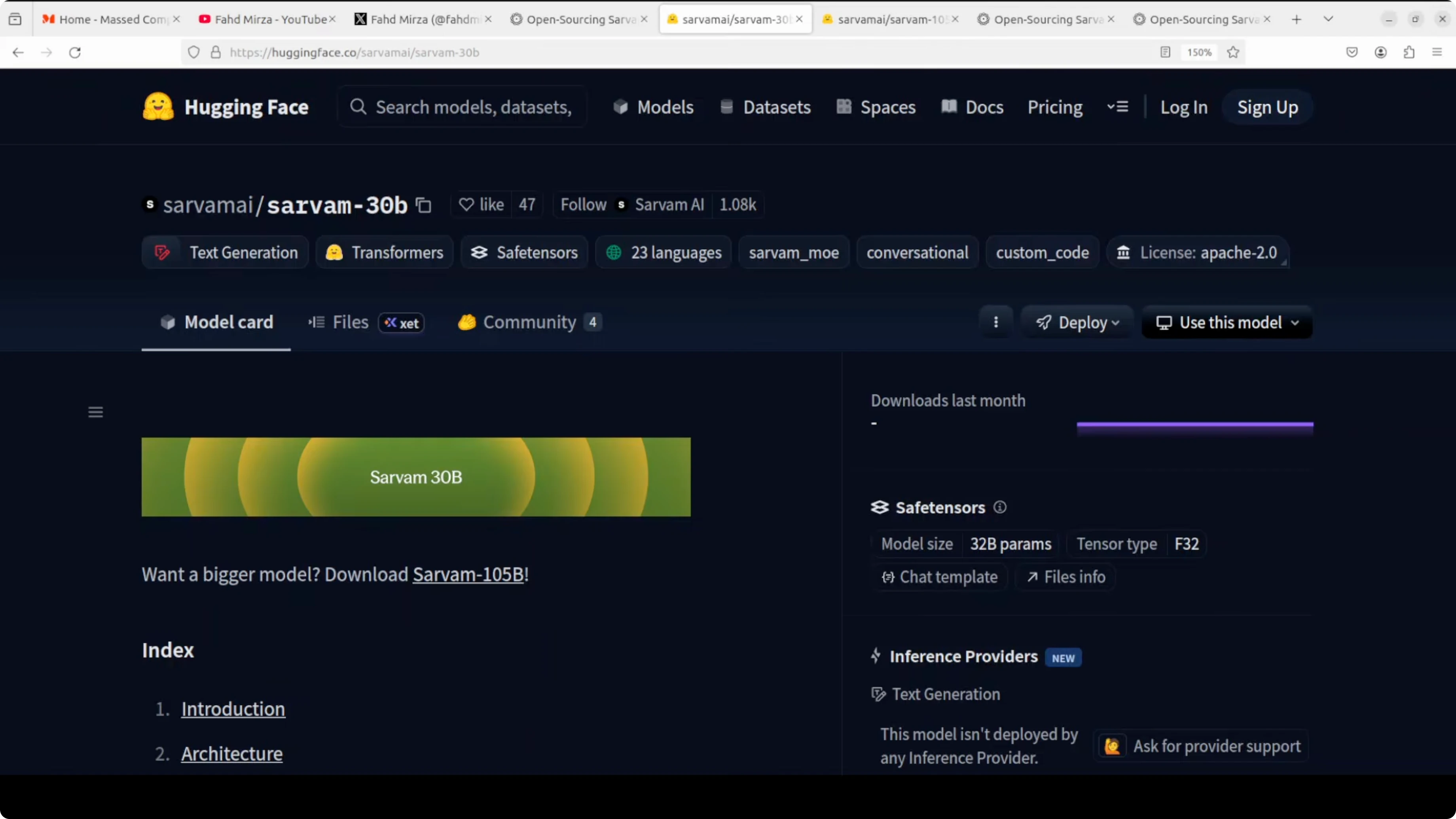Viewport: 1456px width, 819px height.
Task: Open the Community tab
Action: coord(529,322)
